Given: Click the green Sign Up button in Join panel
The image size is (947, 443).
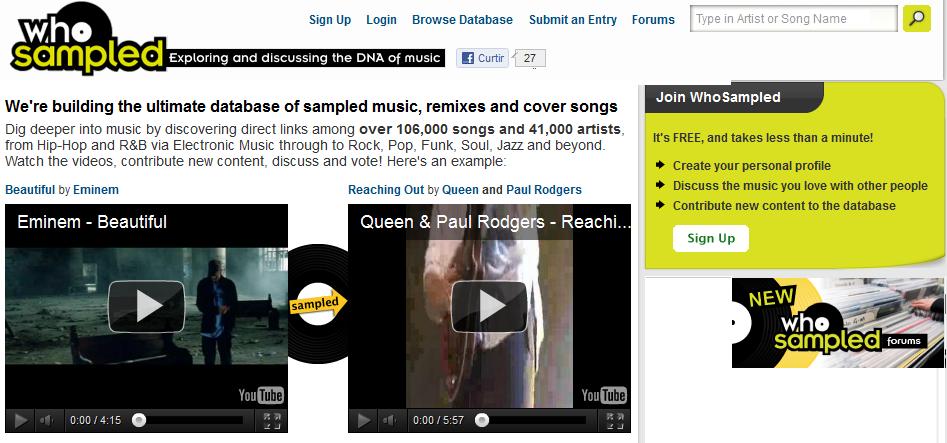Looking at the screenshot, I should pos(711,238).
